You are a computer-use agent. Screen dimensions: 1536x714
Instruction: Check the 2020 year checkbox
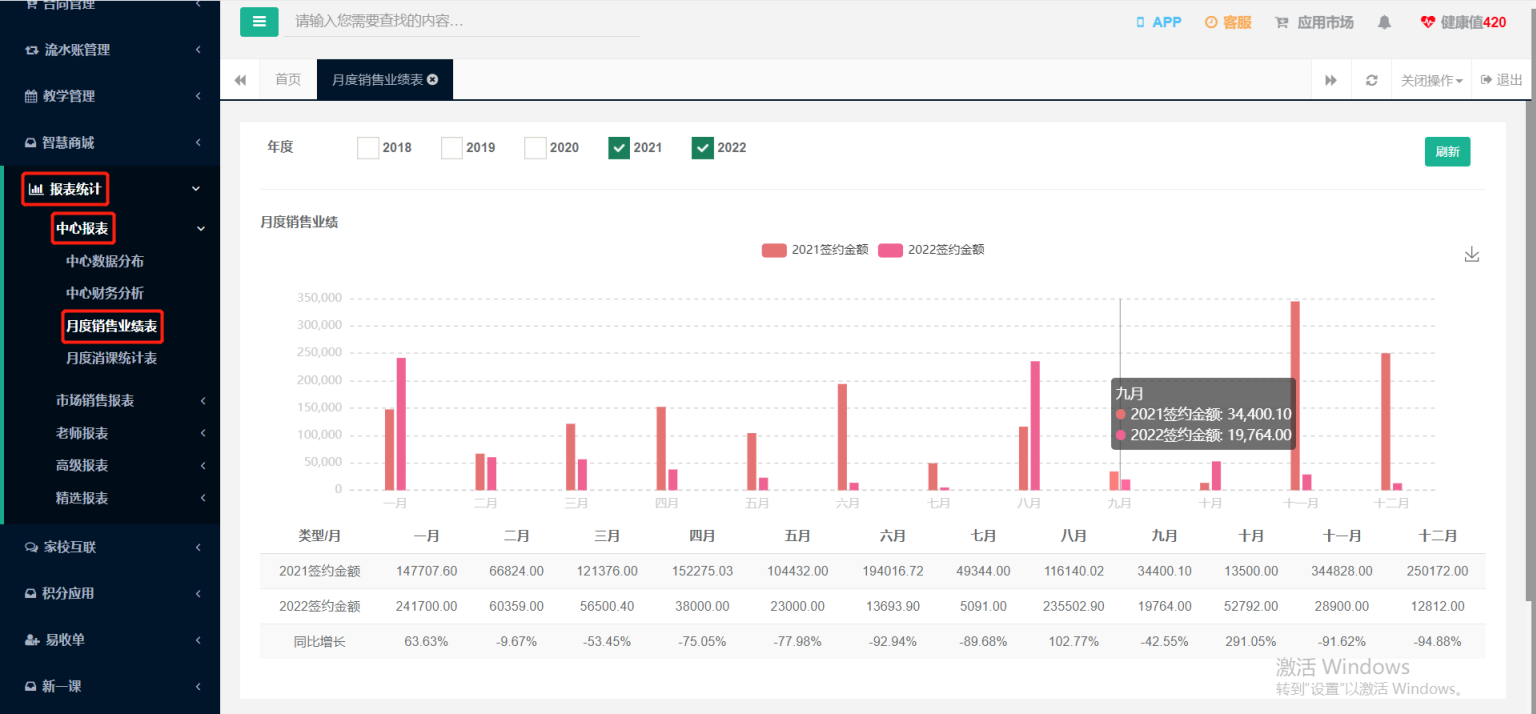pos(535,148)
